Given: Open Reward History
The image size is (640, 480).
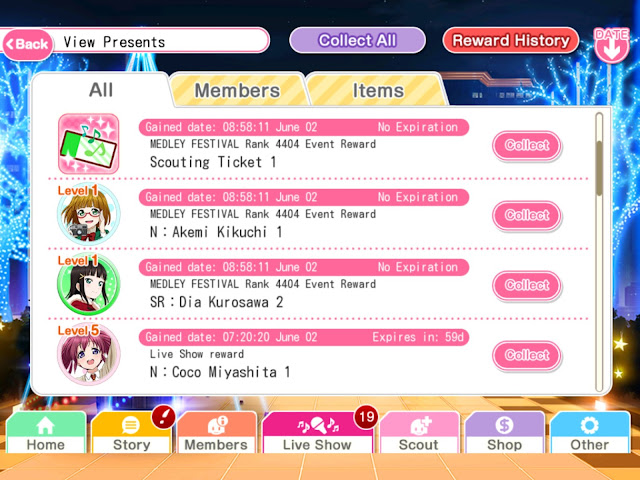Looking at the screenshot, I should (x=511, y=40).
